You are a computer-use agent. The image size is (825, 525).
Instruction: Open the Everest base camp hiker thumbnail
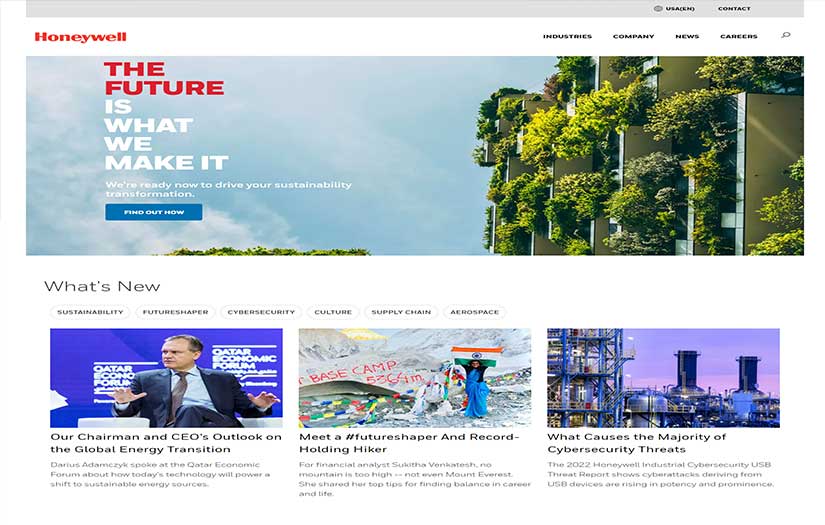(x=415, y=378)
